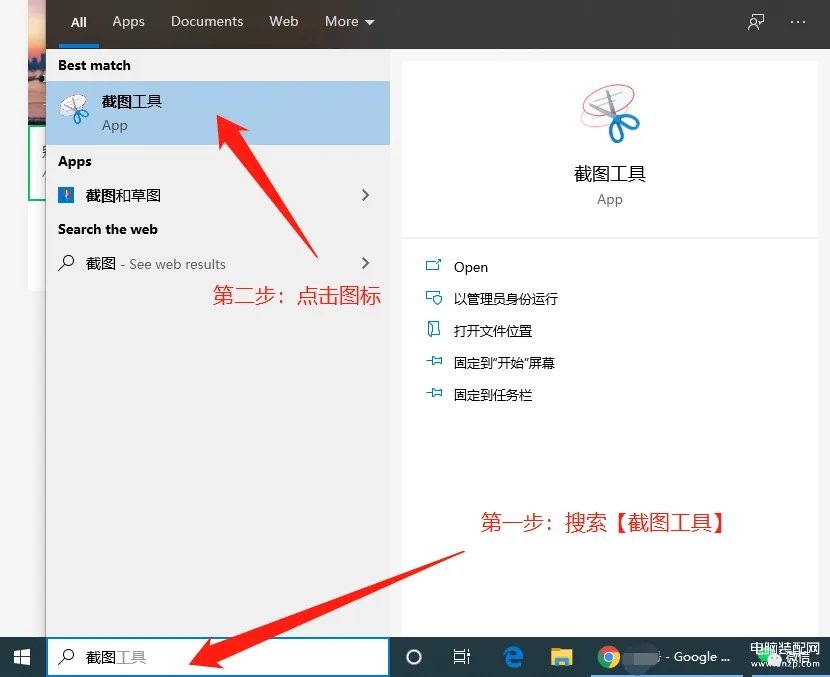Image resolution: width=830 pixels, height=677 pixels.
Task: Click the feedback icon in the top bar
Action: point(756,21)
